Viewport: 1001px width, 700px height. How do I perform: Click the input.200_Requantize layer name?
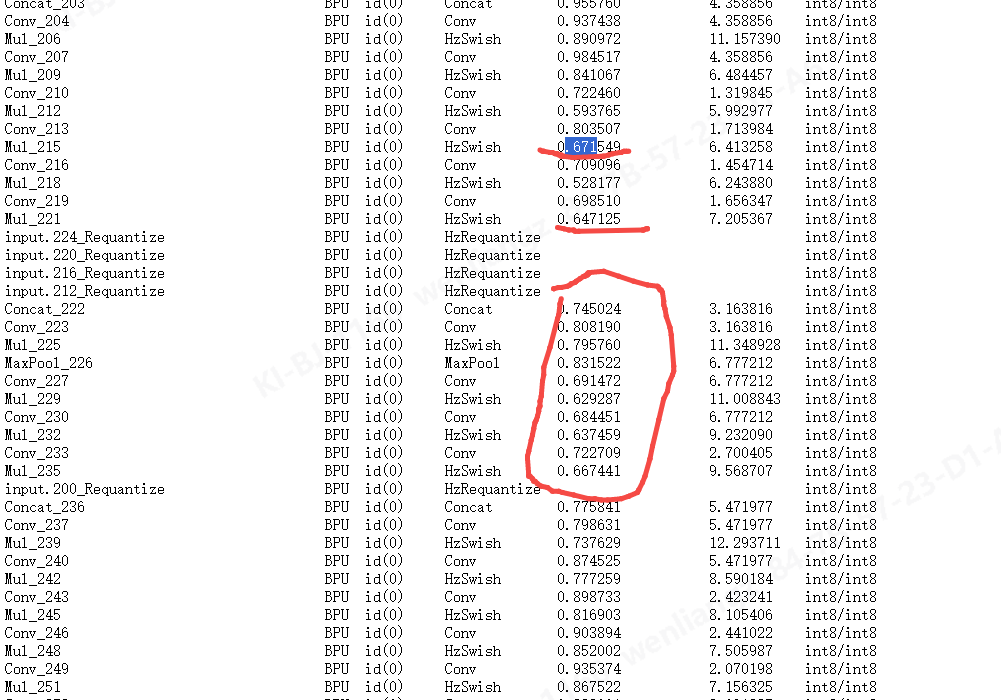[84, 489]
